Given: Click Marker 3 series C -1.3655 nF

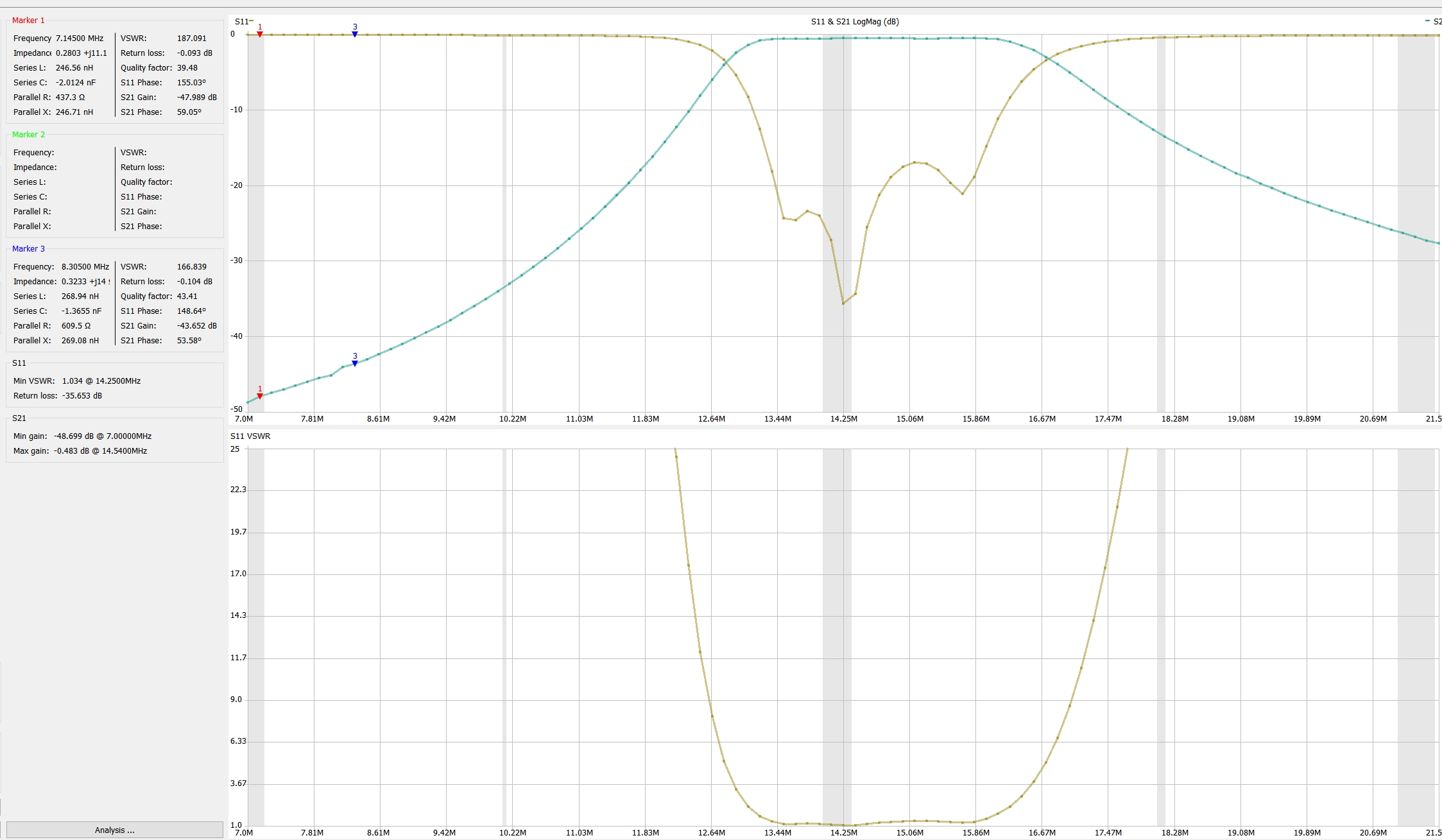Looking at the screenshot, I should pos(82,311).
